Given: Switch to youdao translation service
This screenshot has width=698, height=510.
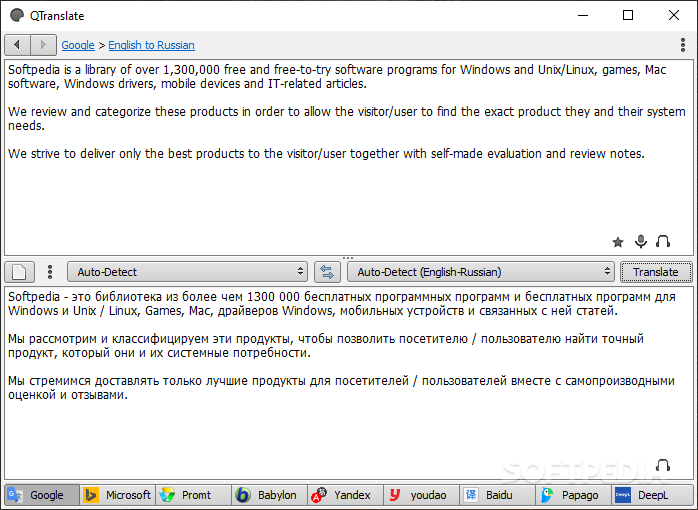Looking at the screenshot, I should click(422, 495).
